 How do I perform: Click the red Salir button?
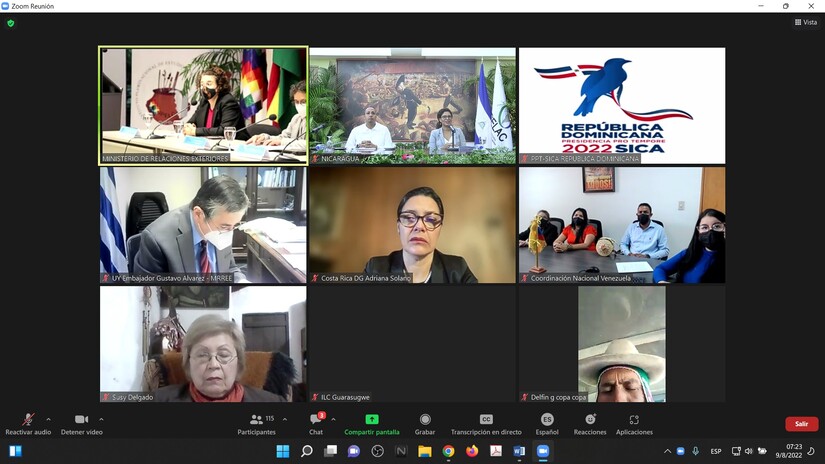tap(801, 423)
